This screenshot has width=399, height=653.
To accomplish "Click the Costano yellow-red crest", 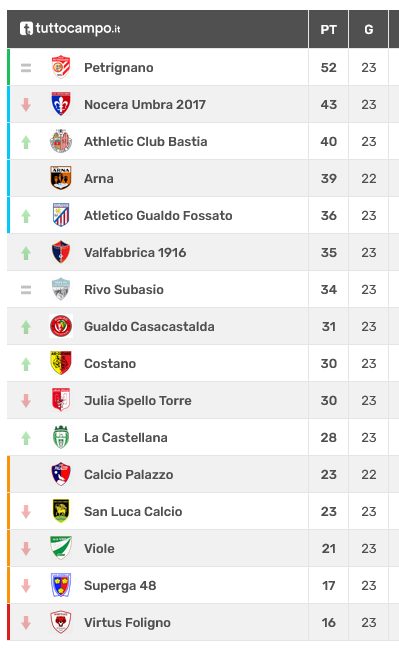I will (x=61, y=363).
